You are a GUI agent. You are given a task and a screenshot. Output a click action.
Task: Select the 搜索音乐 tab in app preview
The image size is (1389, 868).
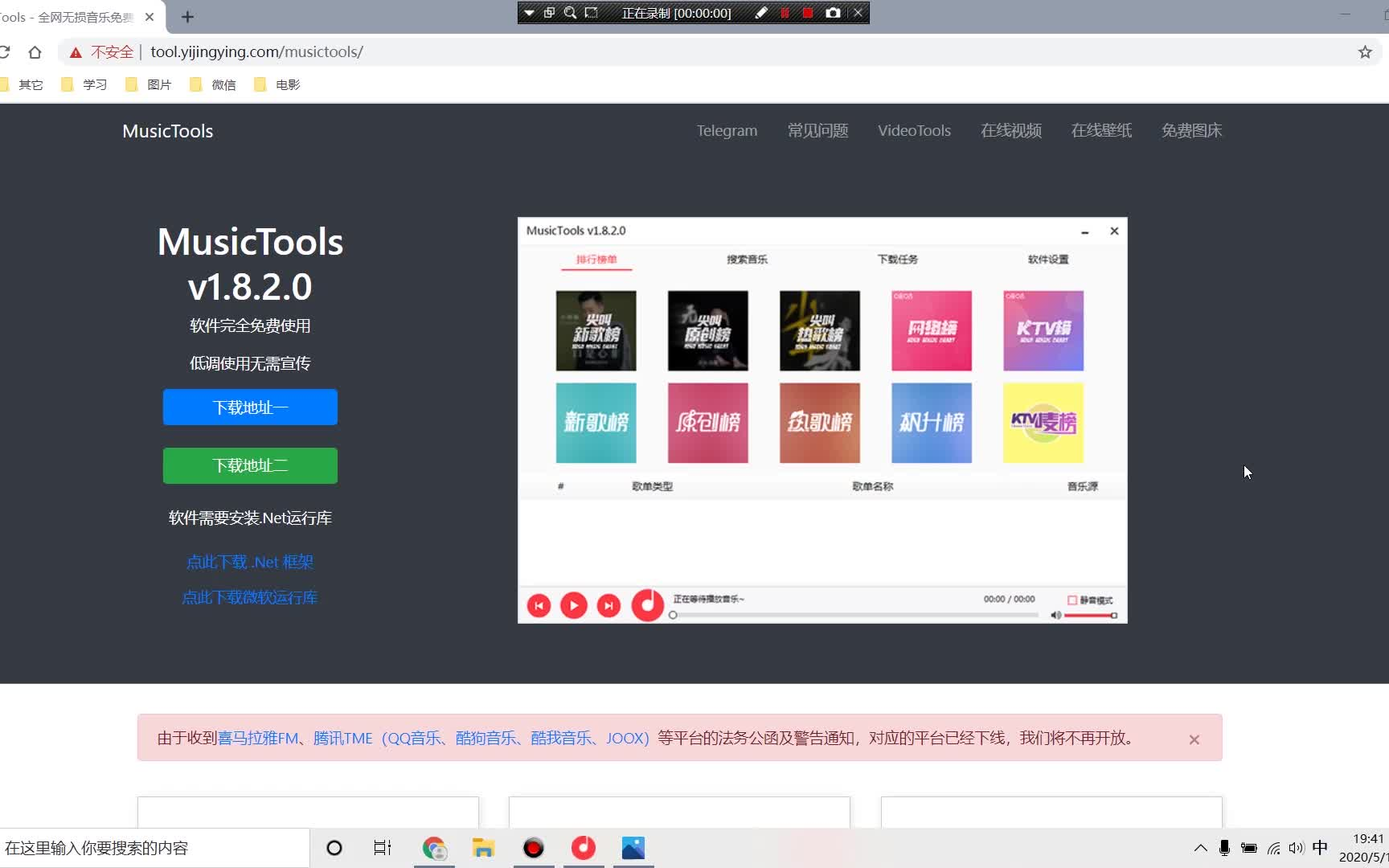[x=747, y=260]
